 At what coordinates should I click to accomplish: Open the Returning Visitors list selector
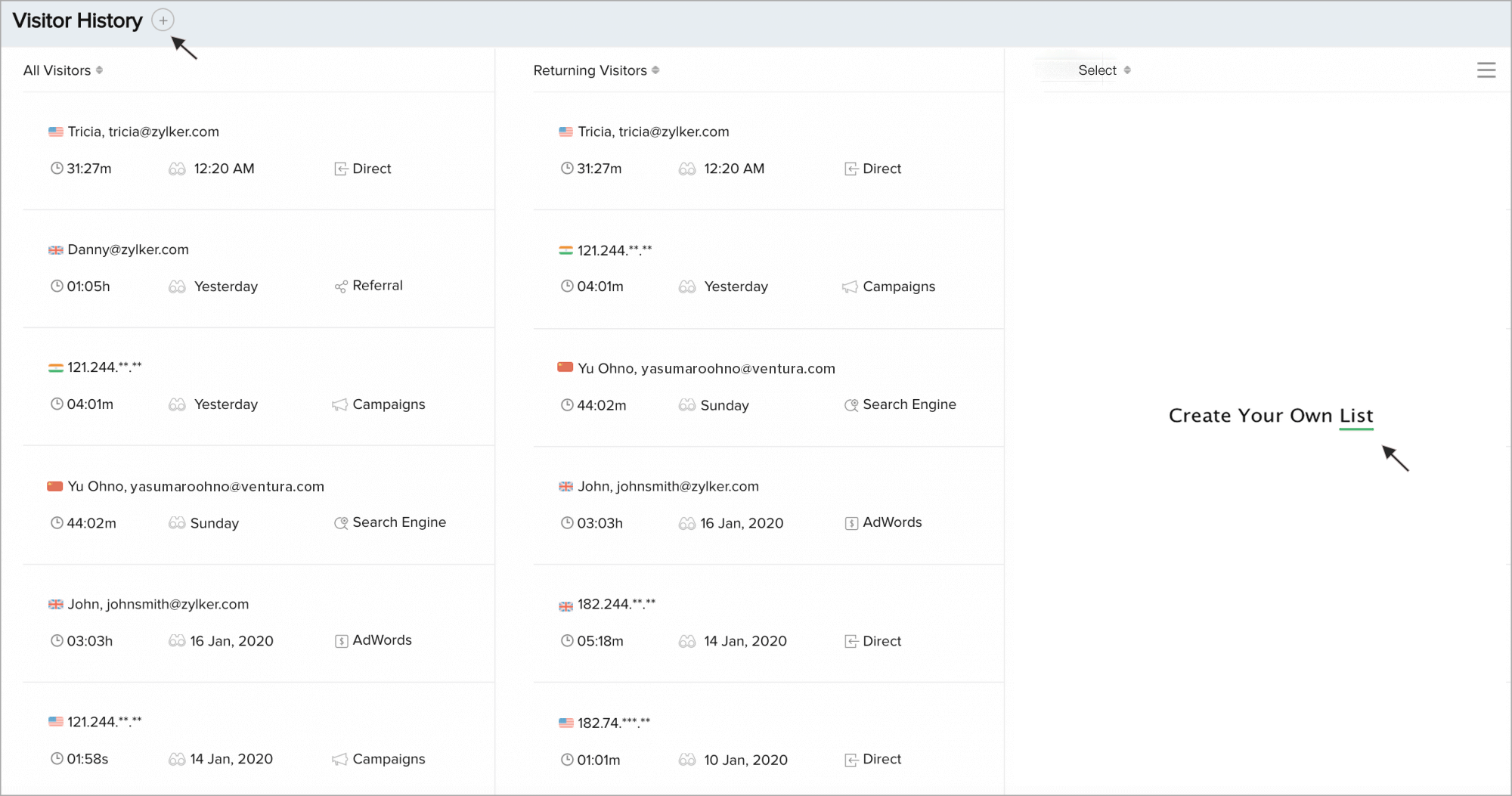point(596,70)
